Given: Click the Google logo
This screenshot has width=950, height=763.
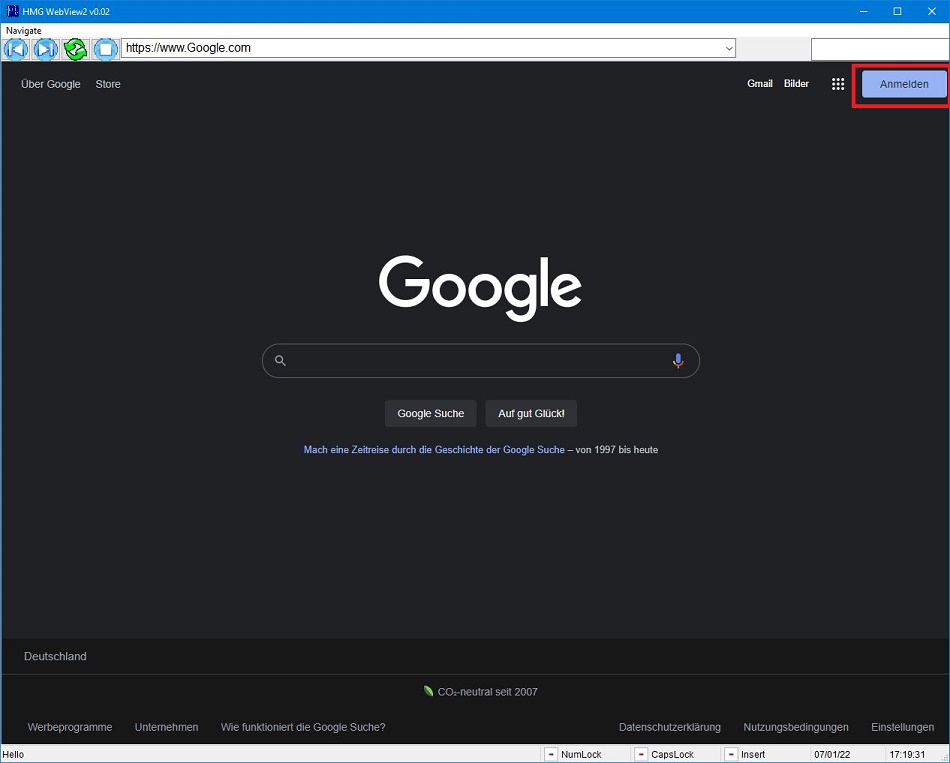Looking at the screenshot, I should tap(480, 288).
